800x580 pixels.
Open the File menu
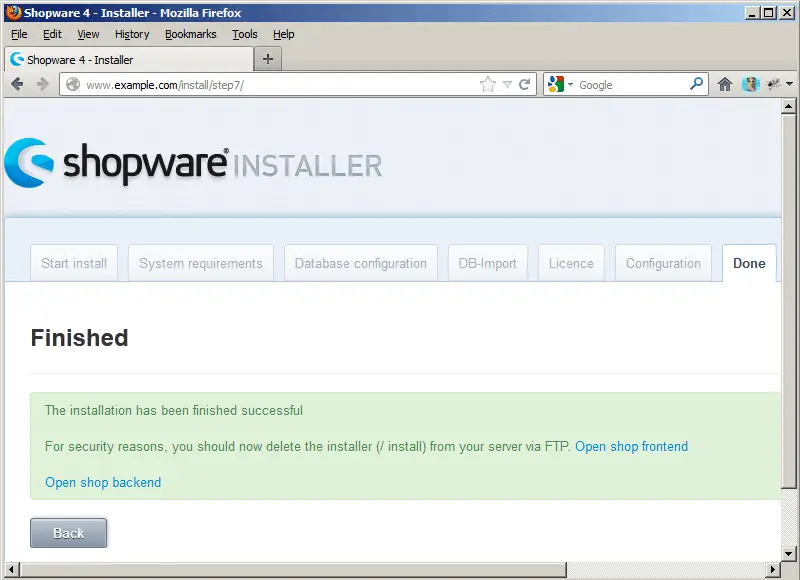(19, 34)
